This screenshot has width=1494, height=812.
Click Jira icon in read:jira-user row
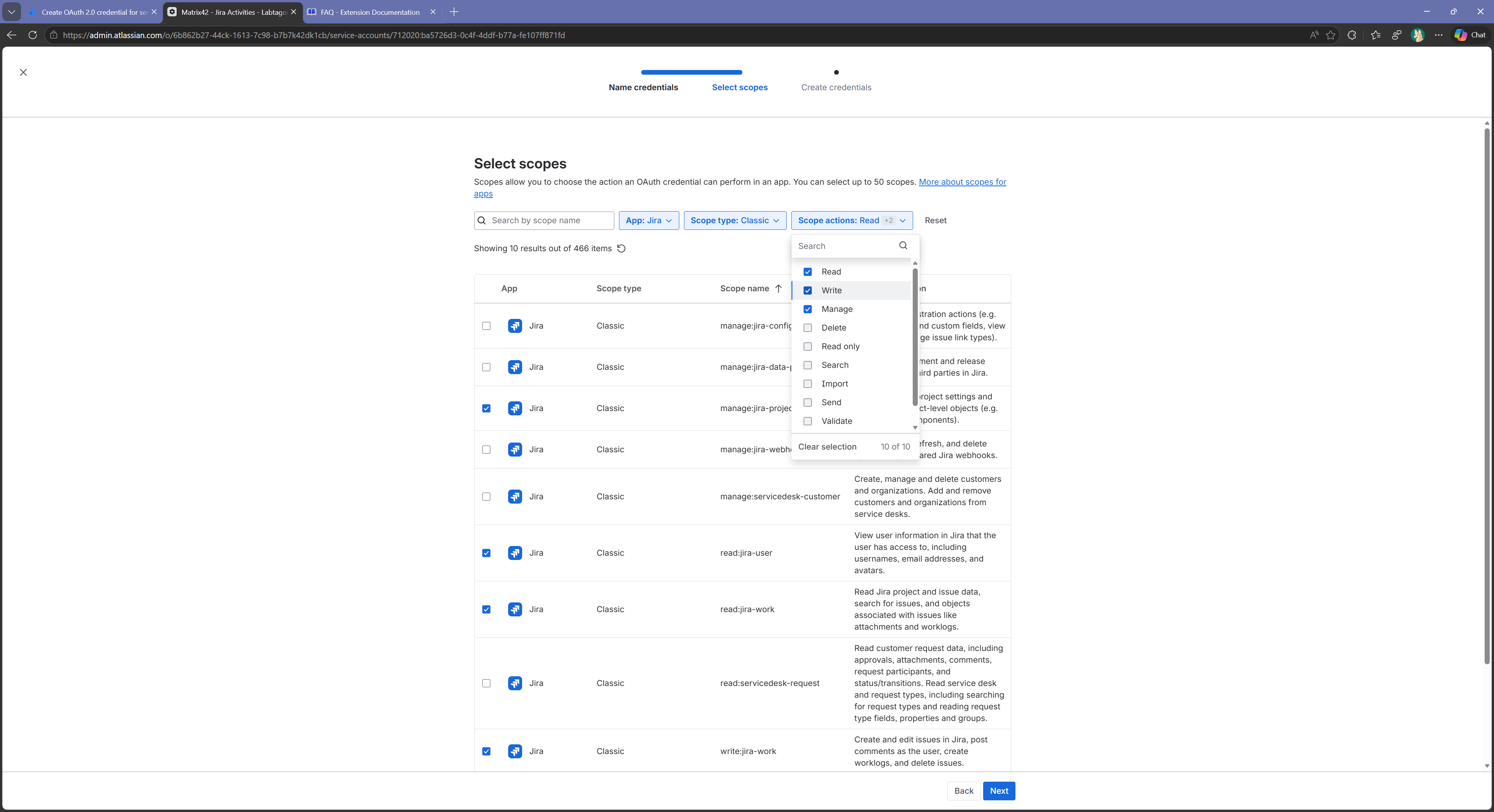click(x=514, y=553)
